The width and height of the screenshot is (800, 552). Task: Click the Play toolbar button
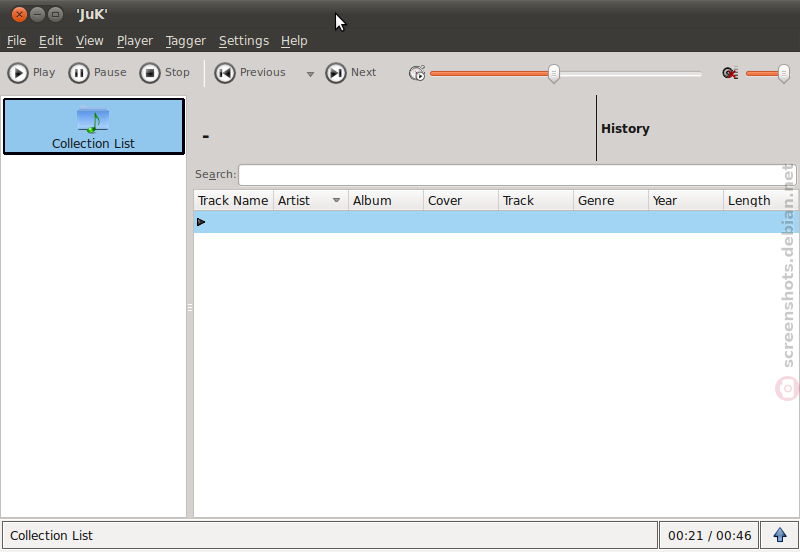click(32, 73)
